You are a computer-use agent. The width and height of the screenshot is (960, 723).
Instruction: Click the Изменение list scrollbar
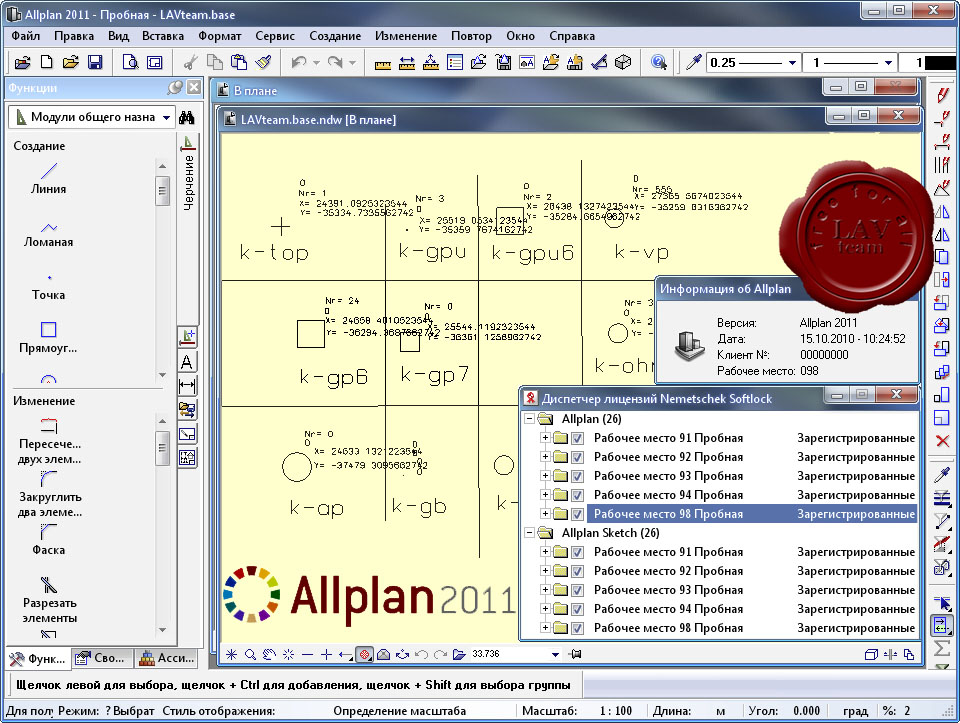162,525
